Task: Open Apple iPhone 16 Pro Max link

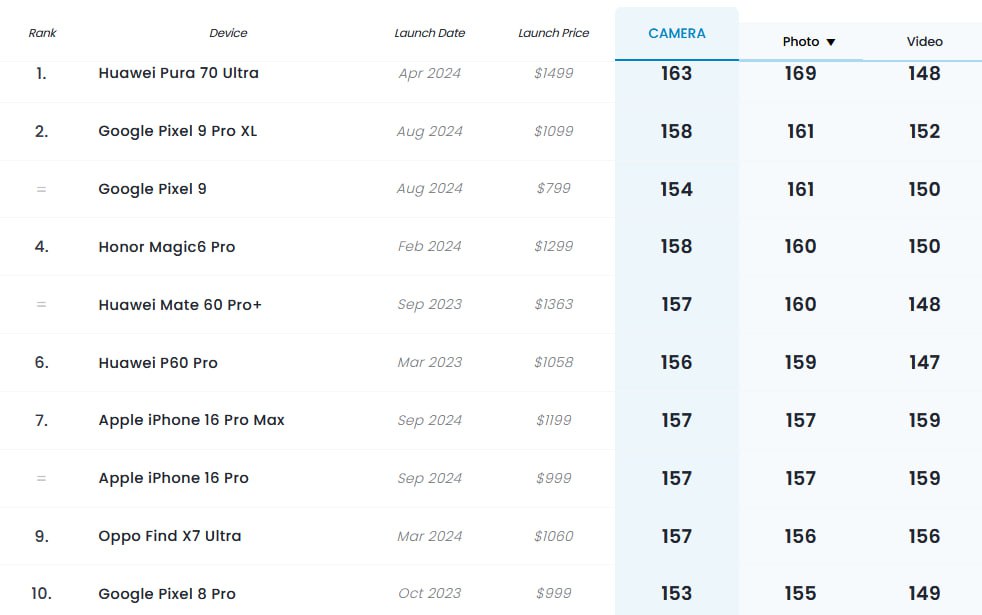Action: (192, 420)
